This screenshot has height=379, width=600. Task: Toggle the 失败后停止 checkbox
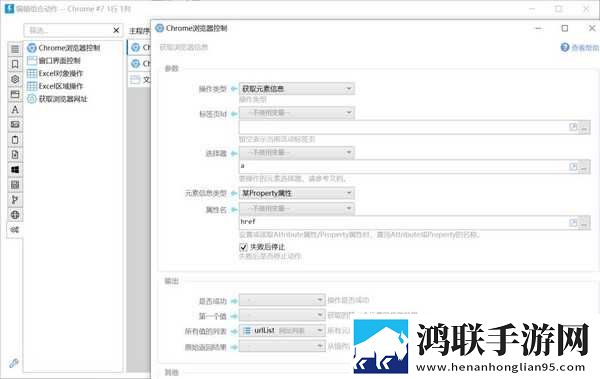(x=243, y=247)
